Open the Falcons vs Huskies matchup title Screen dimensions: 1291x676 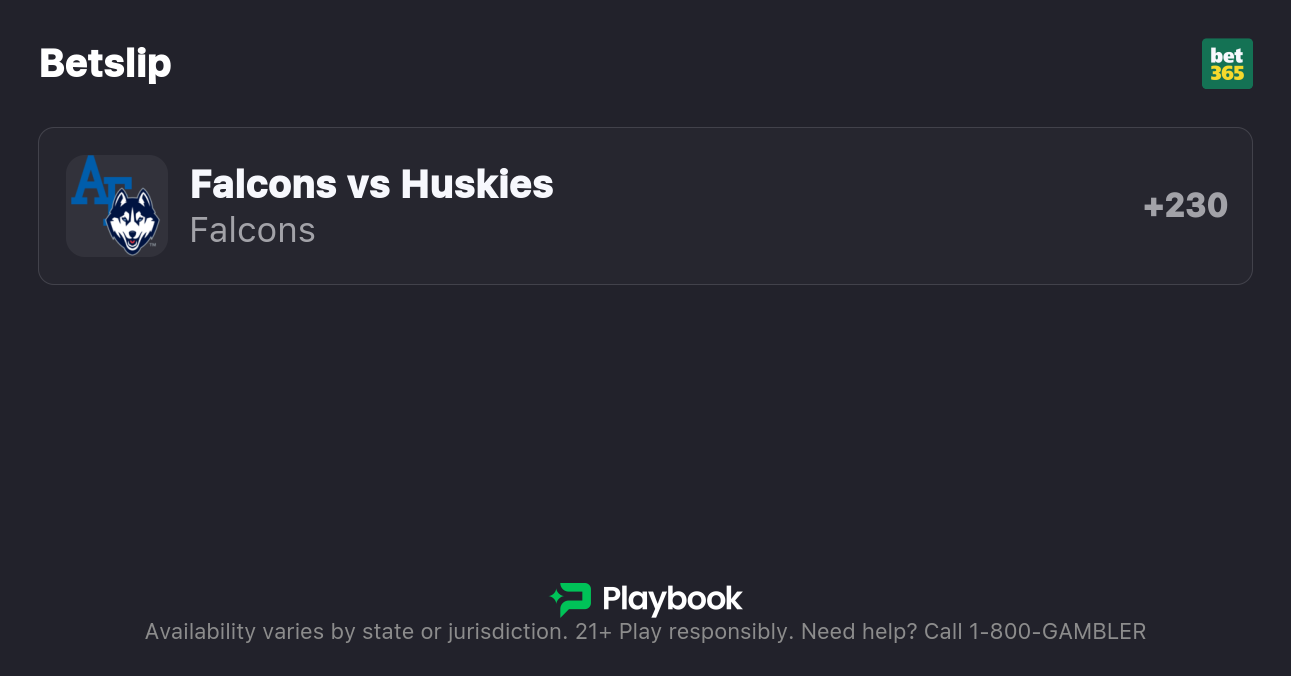point(371,184)
